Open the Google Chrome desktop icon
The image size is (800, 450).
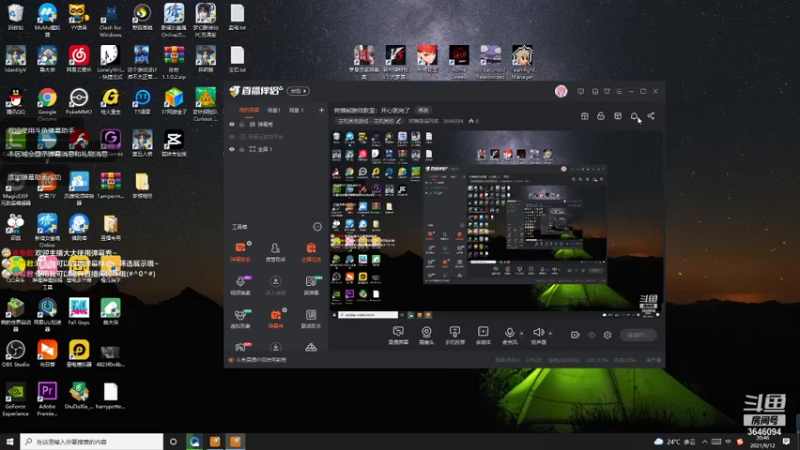point(47,102)
